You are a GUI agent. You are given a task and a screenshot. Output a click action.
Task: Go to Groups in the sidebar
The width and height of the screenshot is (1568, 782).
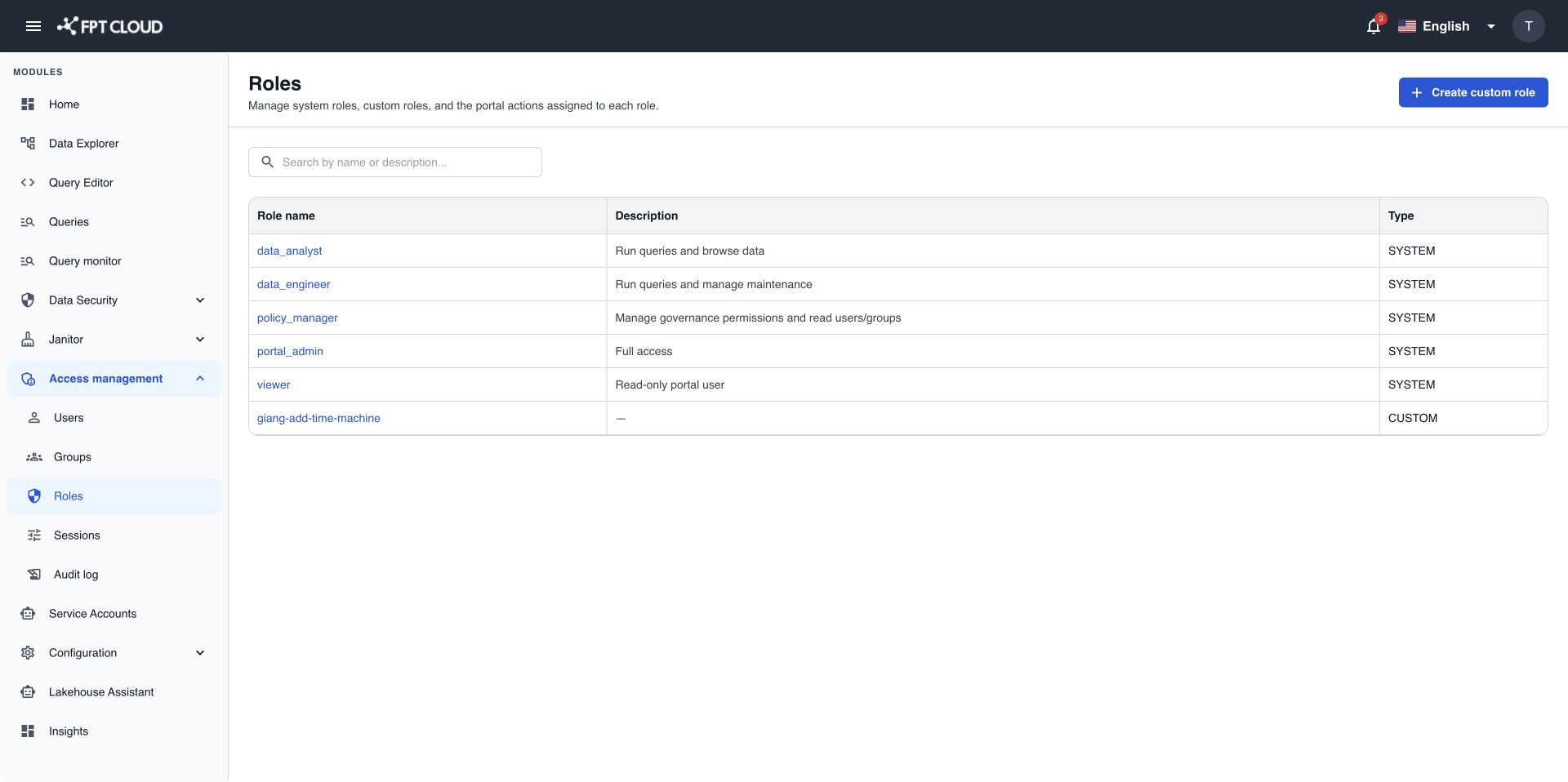[x=114, y=457]
